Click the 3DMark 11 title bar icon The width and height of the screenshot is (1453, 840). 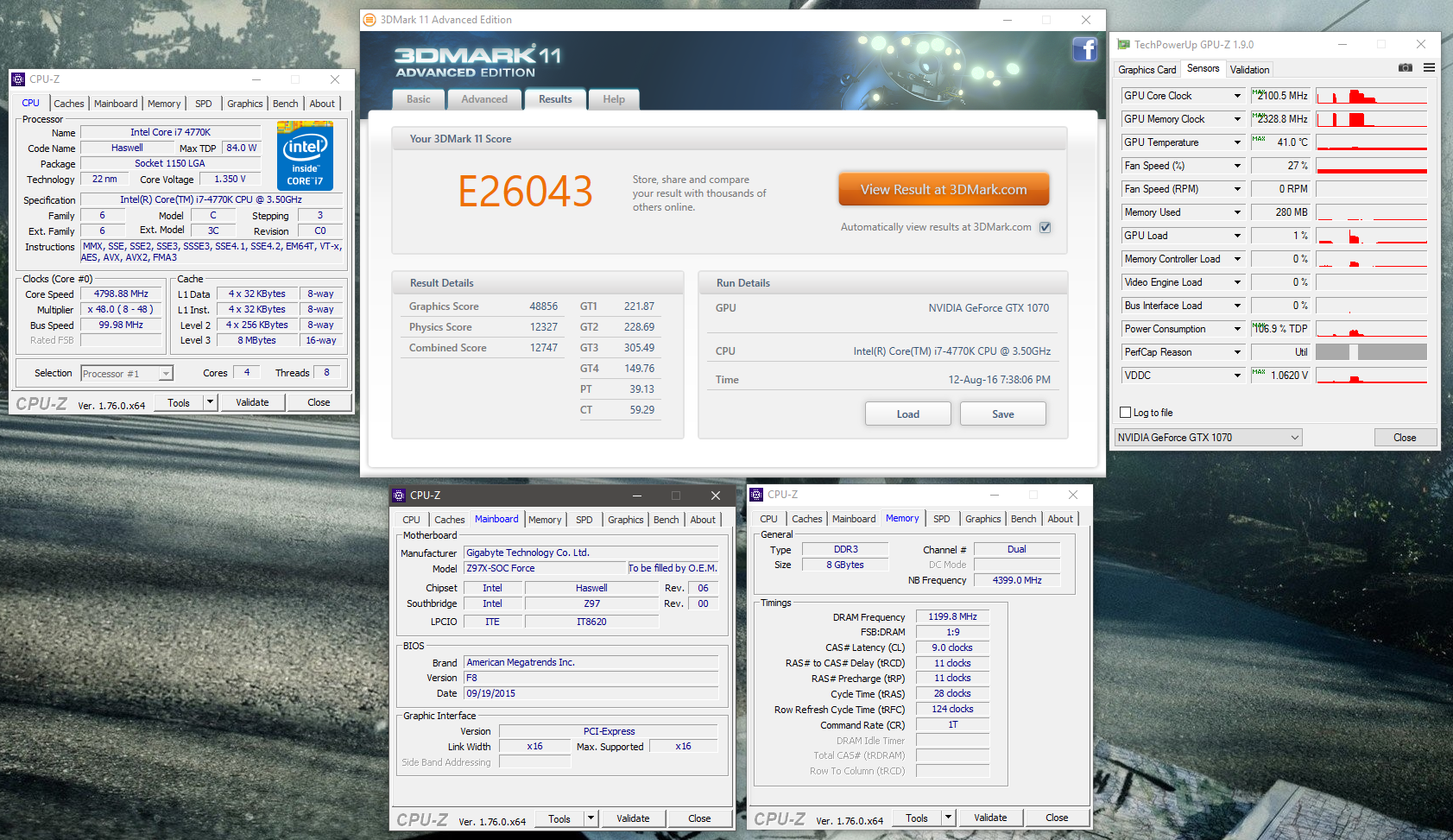click(370, 20)
